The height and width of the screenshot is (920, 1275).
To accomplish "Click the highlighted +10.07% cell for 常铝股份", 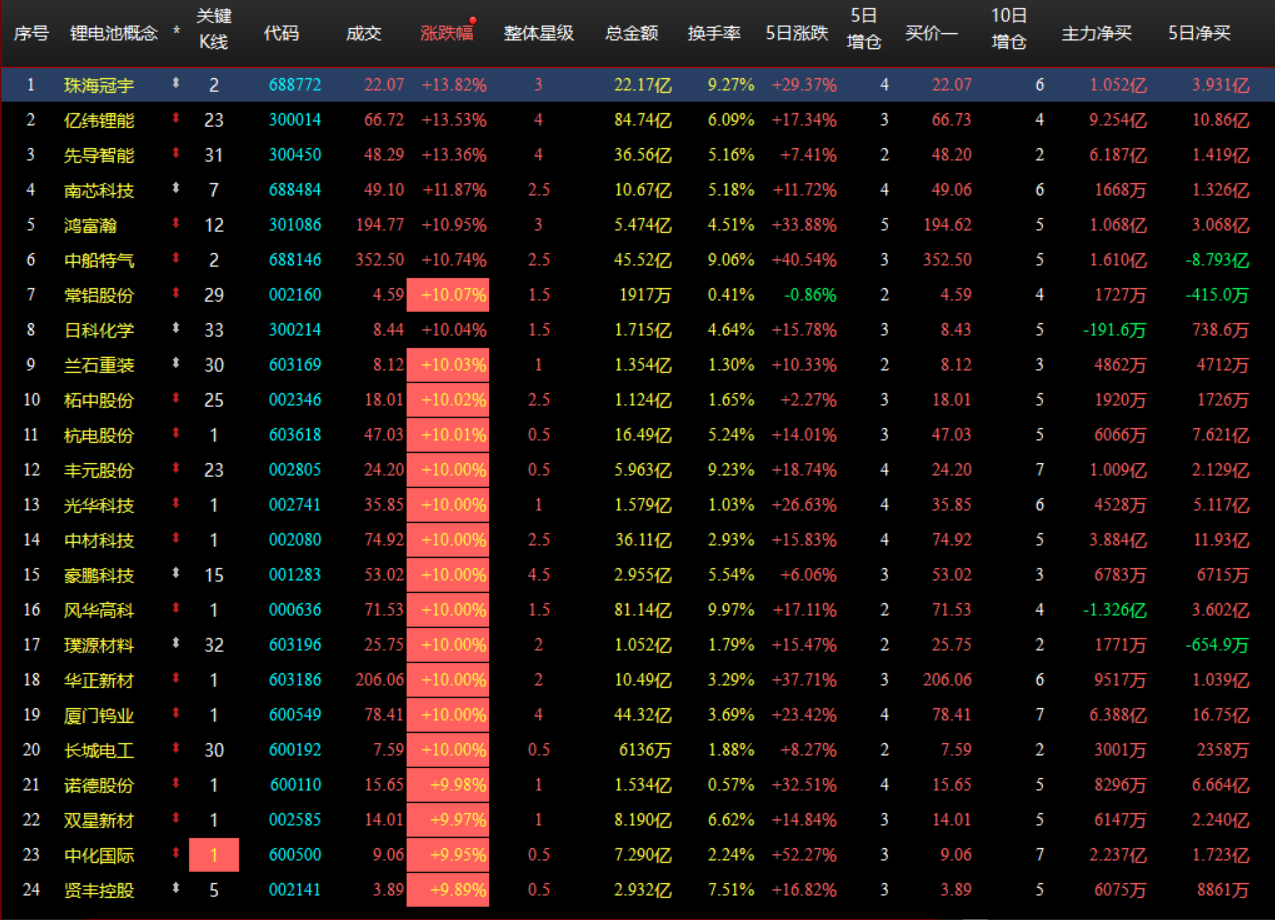I will (448, 295).
